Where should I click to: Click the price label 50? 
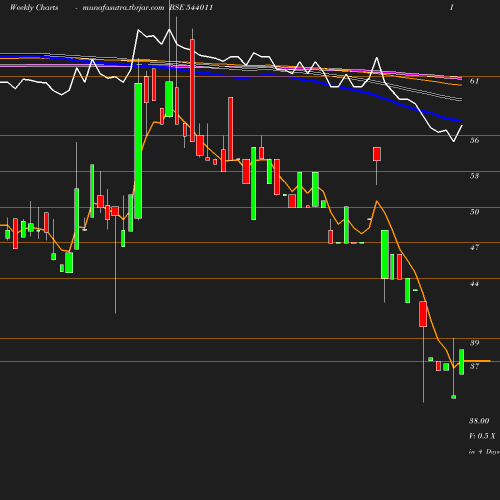tap(474, 212)
